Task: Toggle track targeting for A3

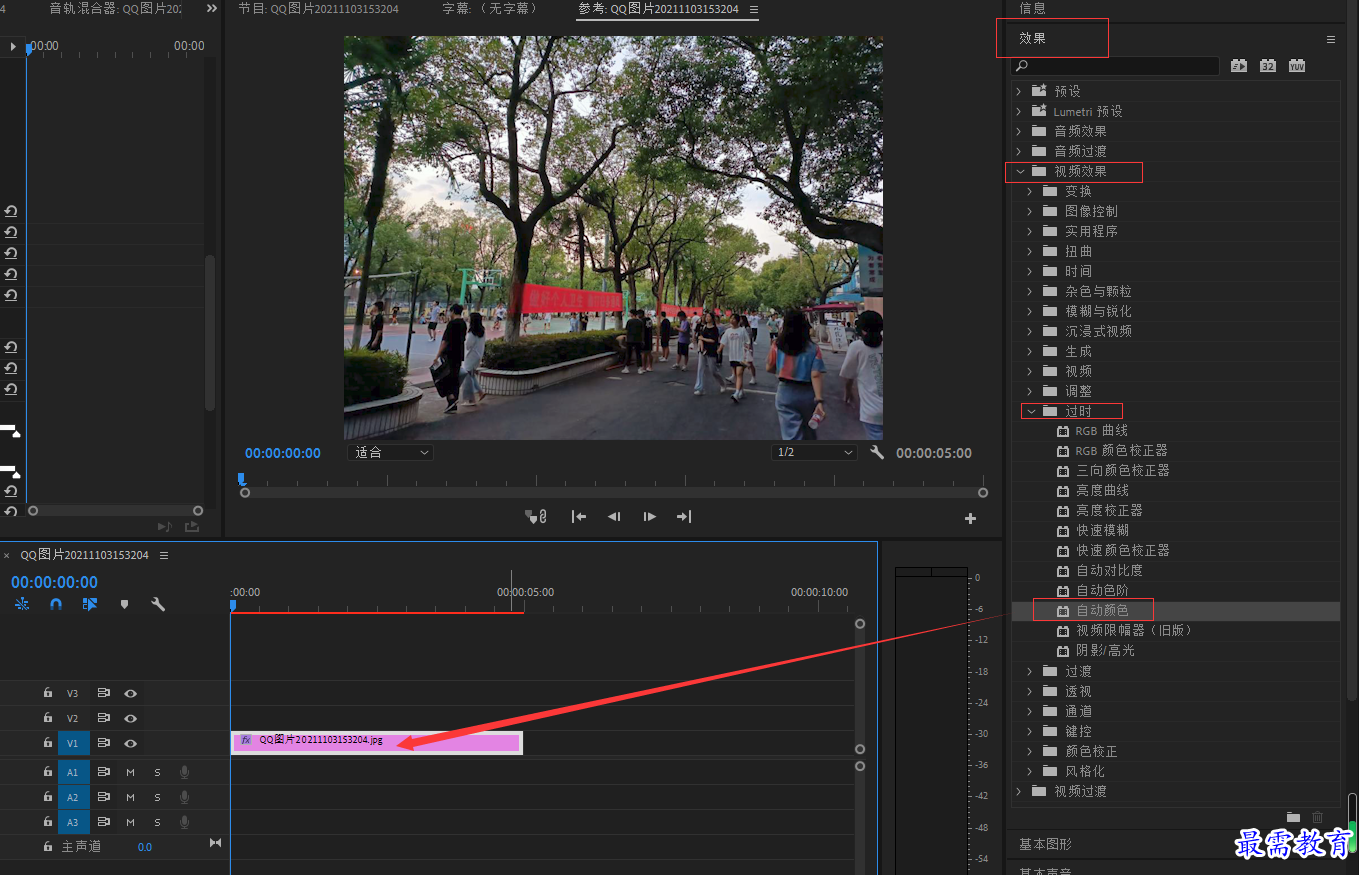Action: pos(72,822)
